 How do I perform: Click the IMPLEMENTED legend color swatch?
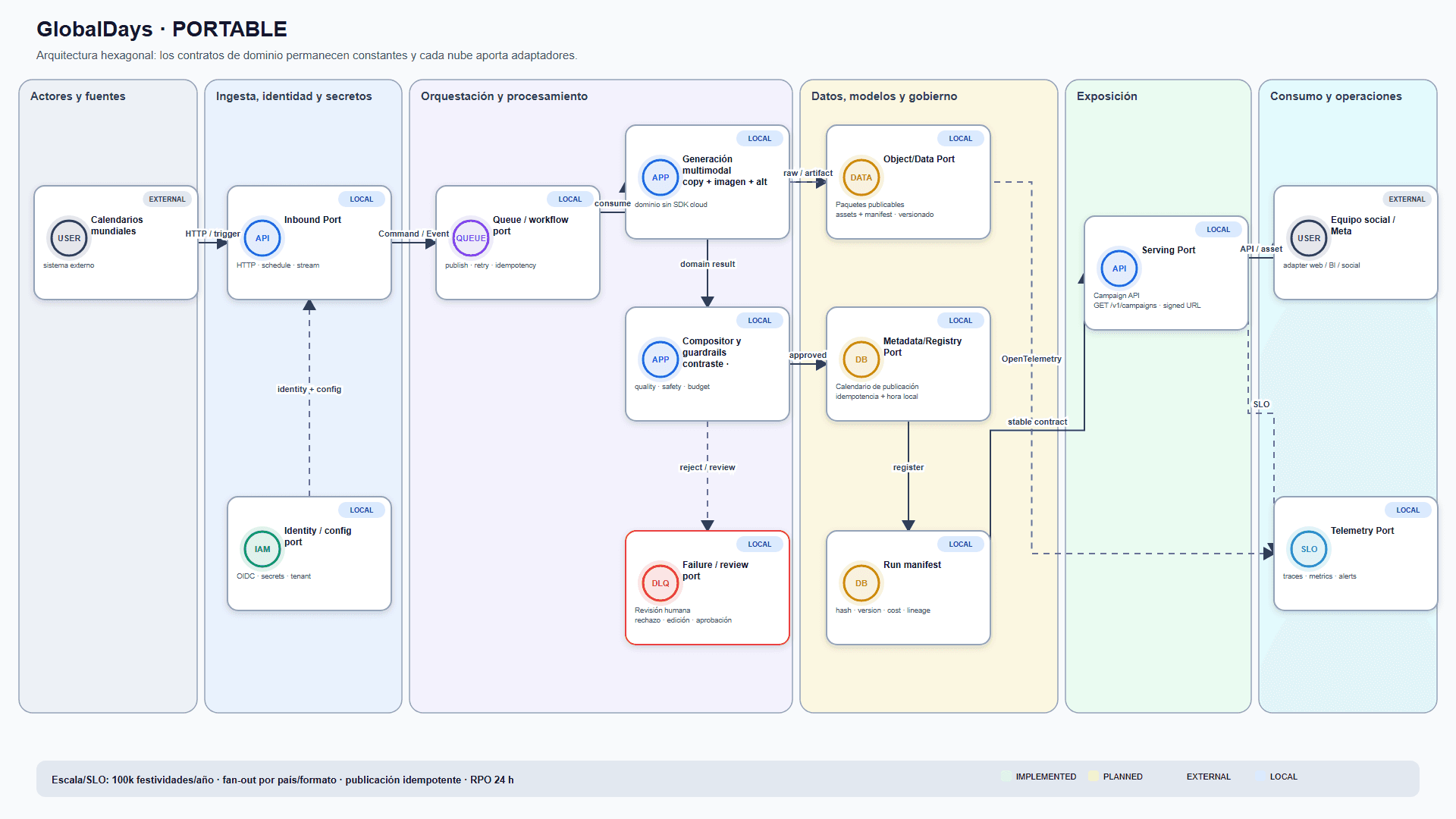(1006, 777)
